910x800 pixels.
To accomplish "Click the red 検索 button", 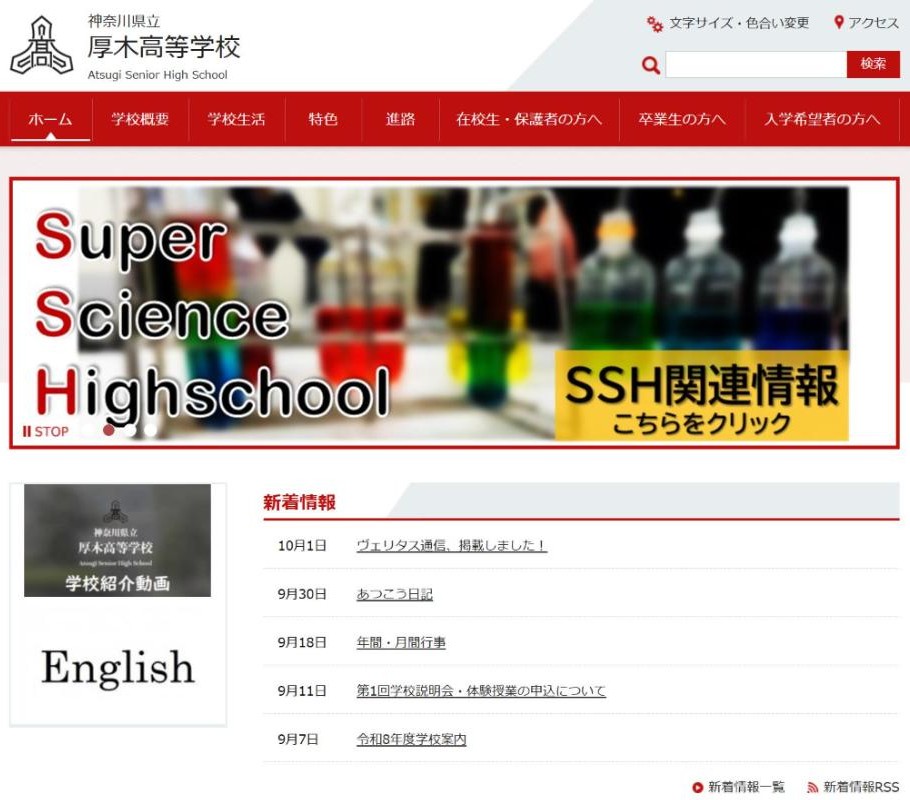I will (873, 64).
